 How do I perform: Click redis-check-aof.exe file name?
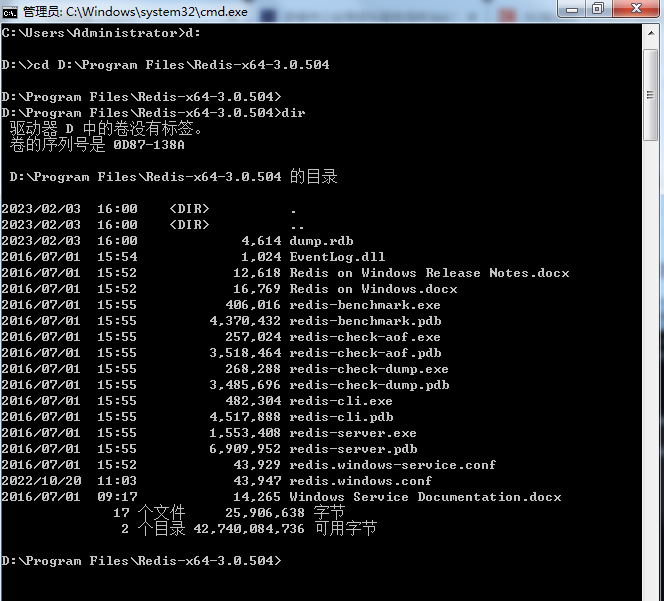pos(365,337)
